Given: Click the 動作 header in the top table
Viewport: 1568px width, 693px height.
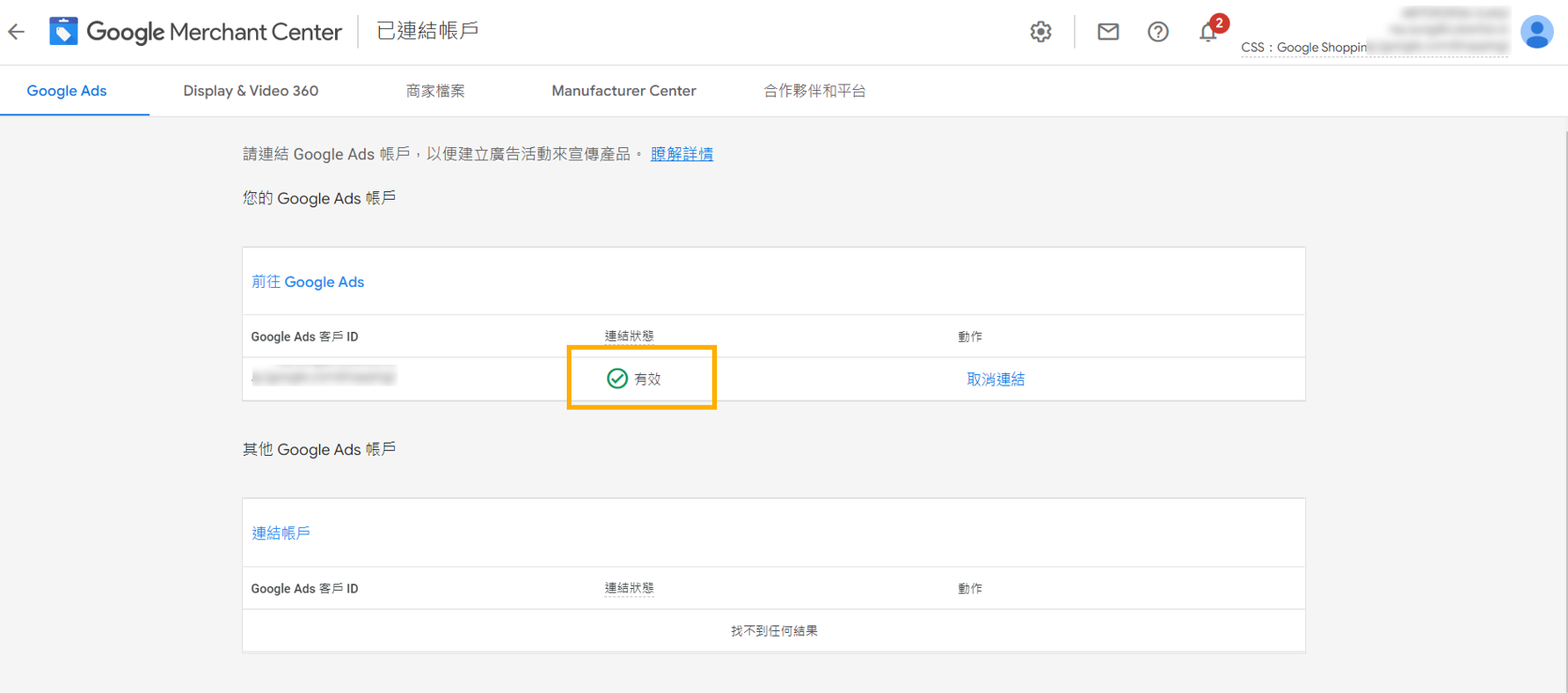Looking at the screenshot, I should pos(970,337).
